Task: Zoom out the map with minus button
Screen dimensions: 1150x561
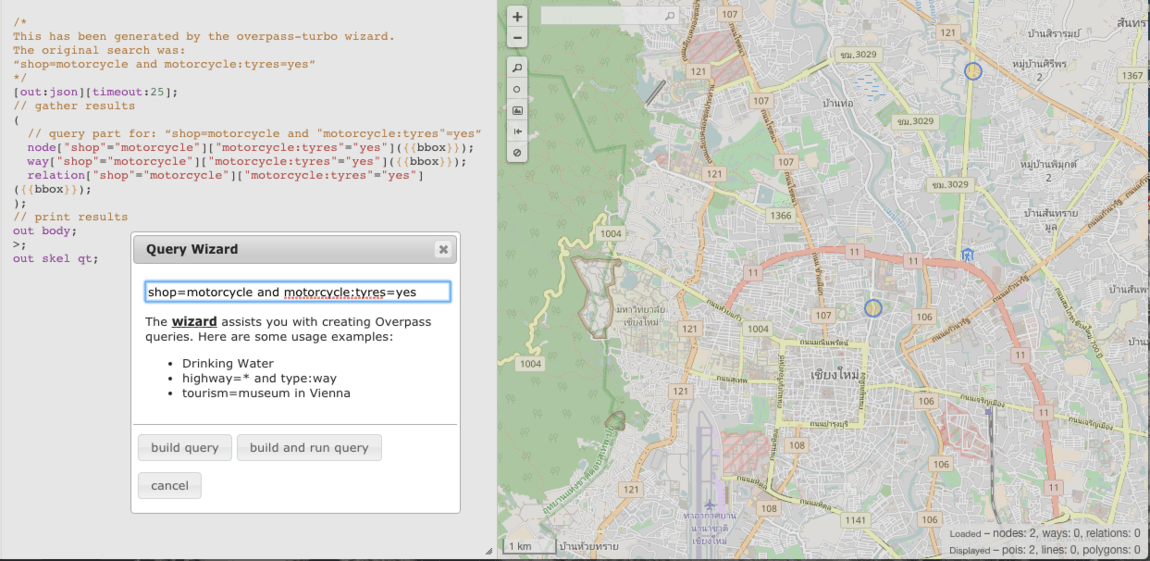Action: [517, 37]
